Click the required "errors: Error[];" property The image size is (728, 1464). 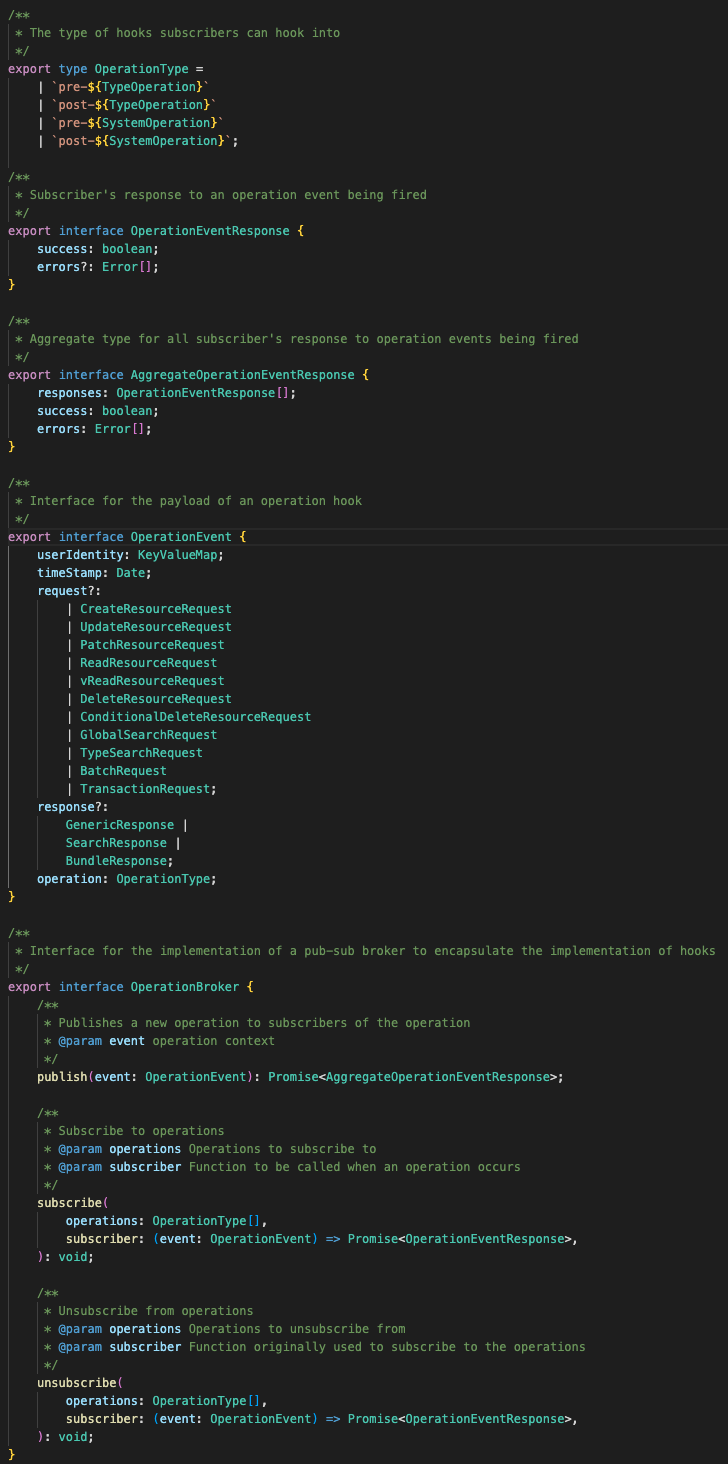tap(95, 429)
